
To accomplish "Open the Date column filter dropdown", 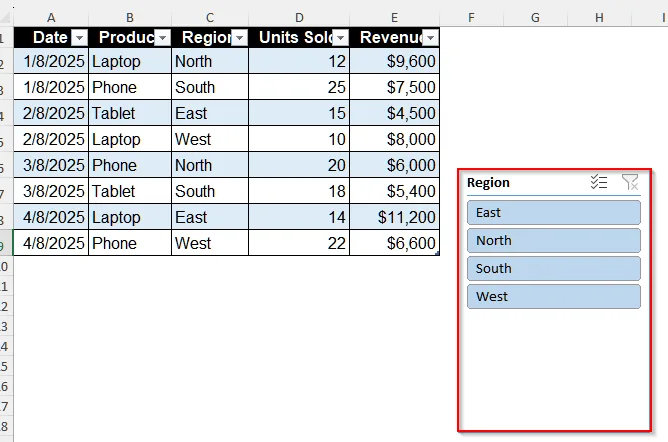I will 79,38.
